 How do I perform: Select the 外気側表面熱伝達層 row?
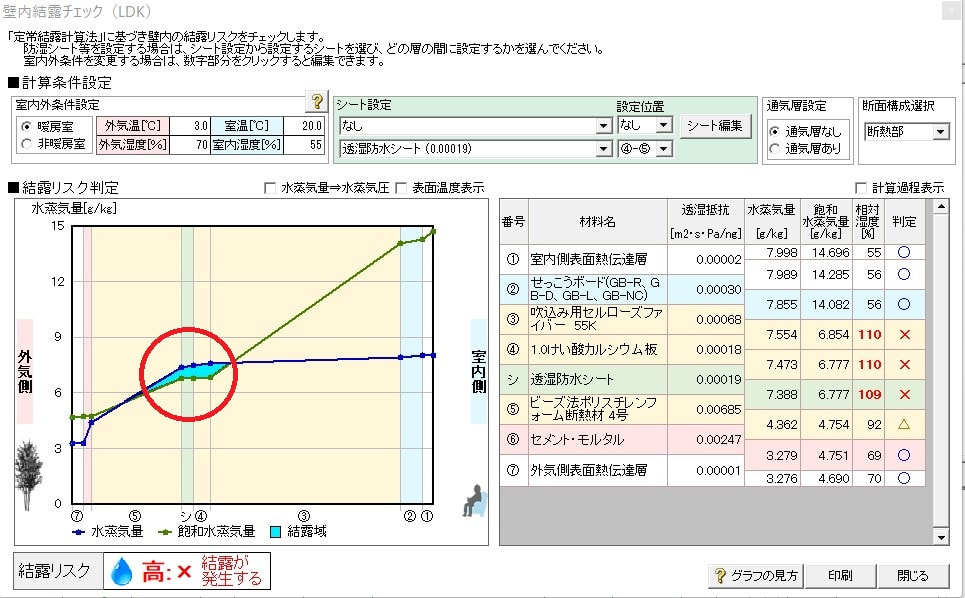click(622, 470)
